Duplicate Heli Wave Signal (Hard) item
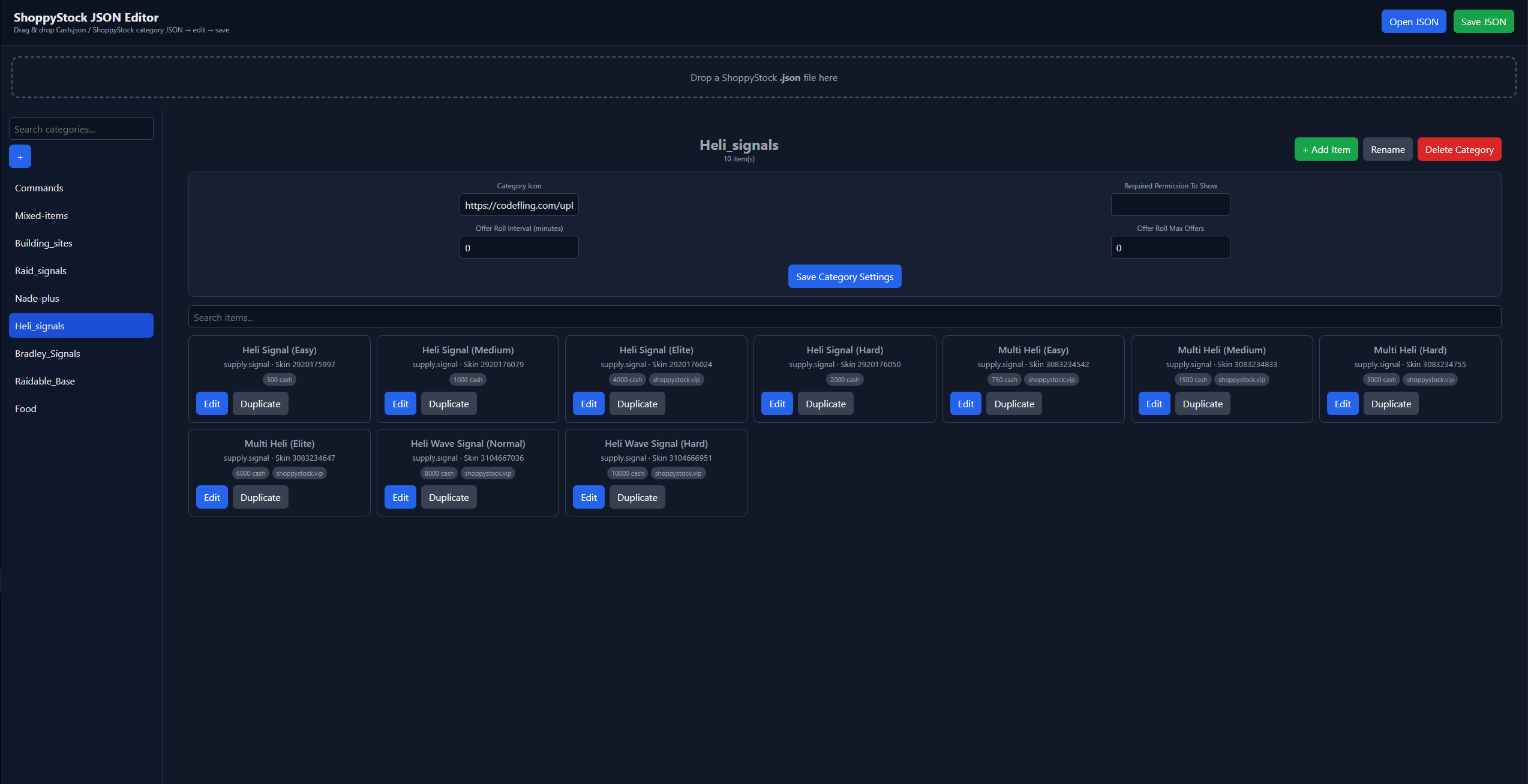This screenshot has height=784, width=1528. pyautogui.click(x=637, y=497)
